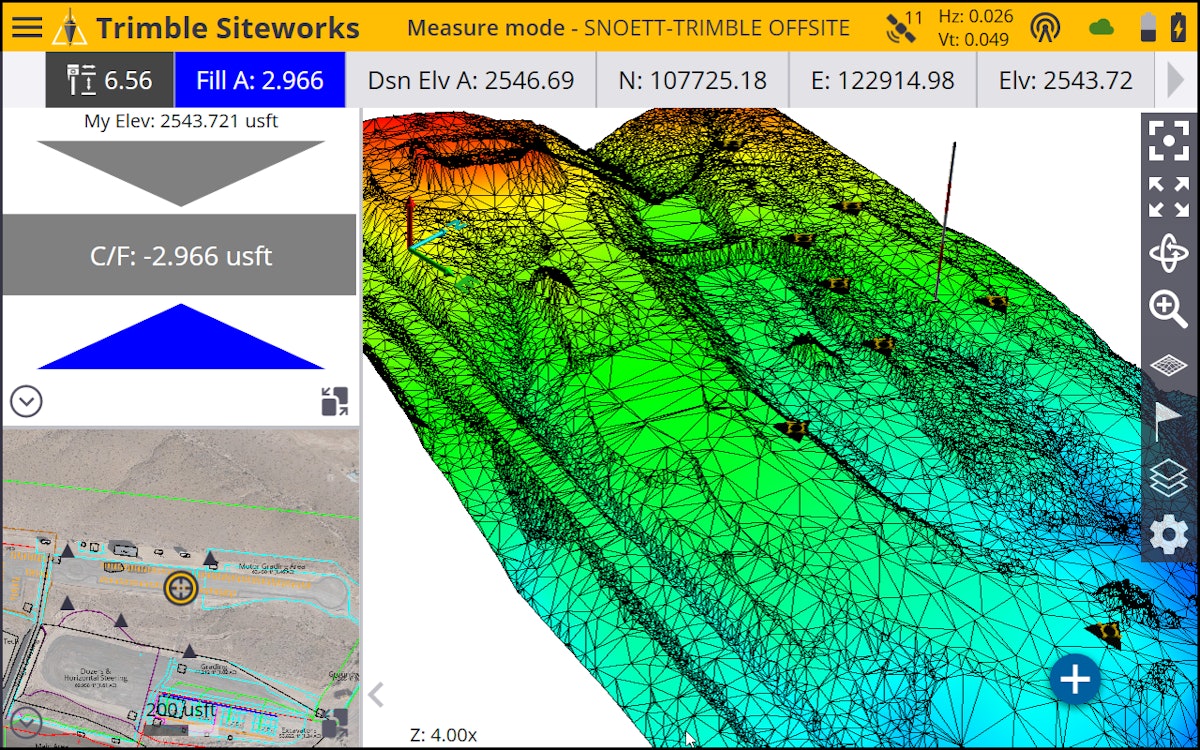
Task: Click the fullscreen expand arrows icon
Action: coord(1168,197)
